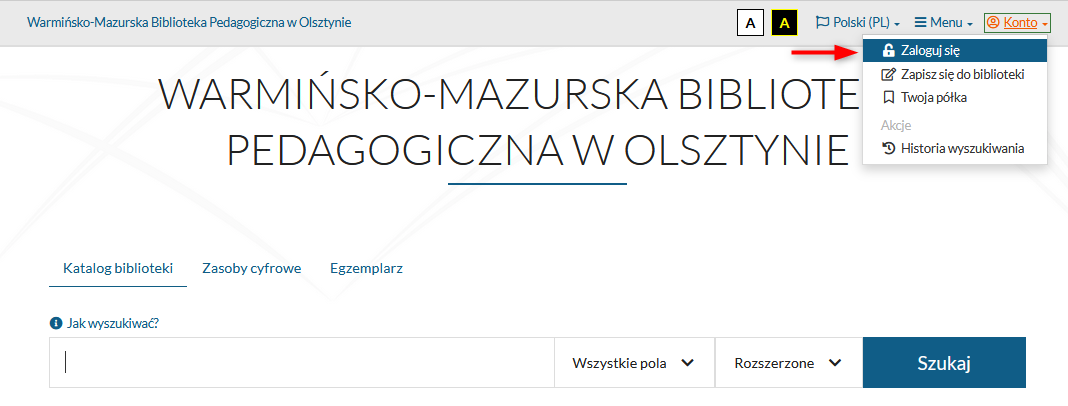
Task: Switch to the Zasoby cyfrowe tab
Action: (x=251, y=268)
